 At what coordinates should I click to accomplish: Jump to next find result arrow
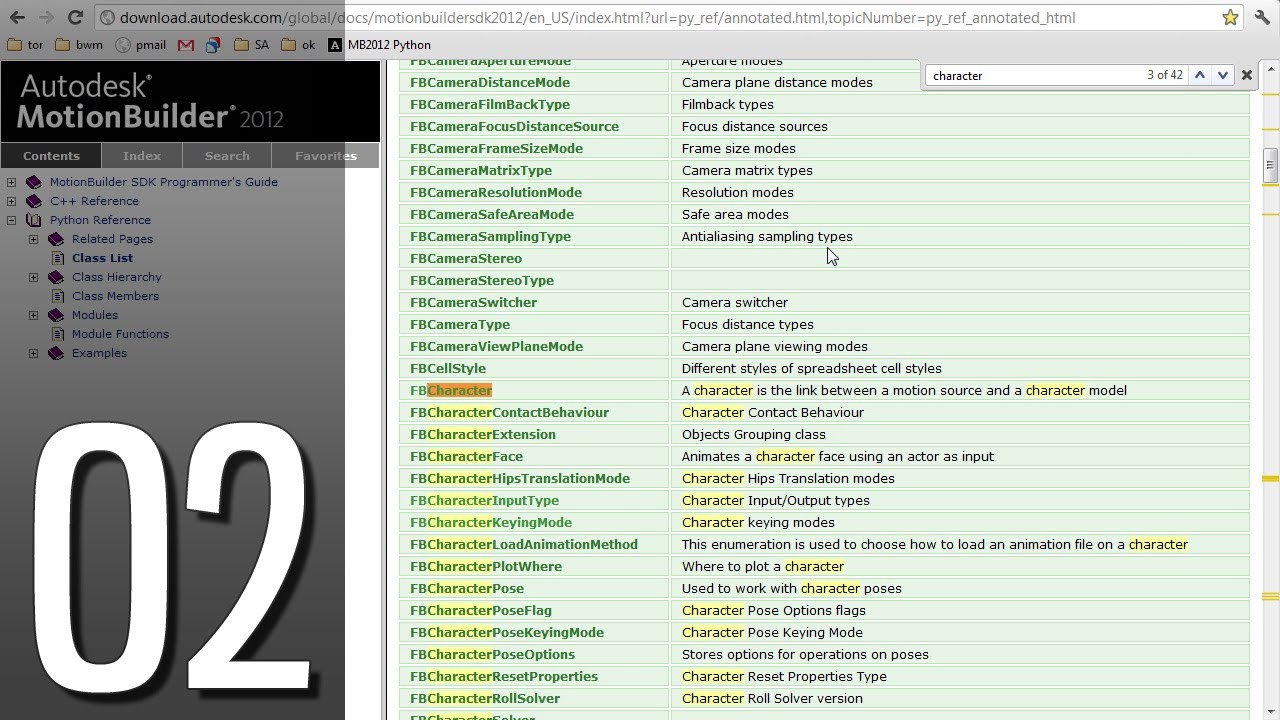coord(1222,75)
